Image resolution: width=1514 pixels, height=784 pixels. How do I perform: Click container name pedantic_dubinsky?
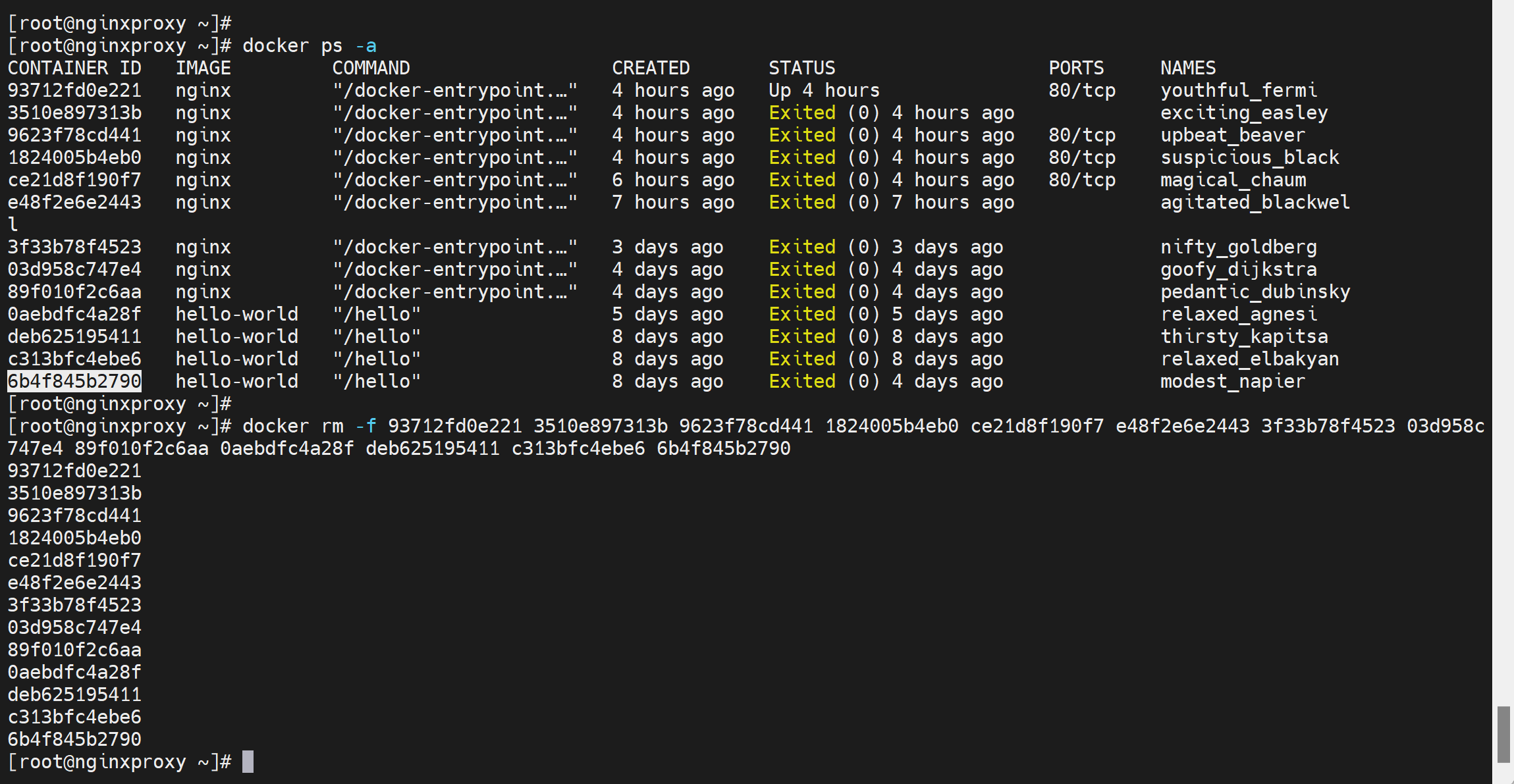[x=1255, y=292]
